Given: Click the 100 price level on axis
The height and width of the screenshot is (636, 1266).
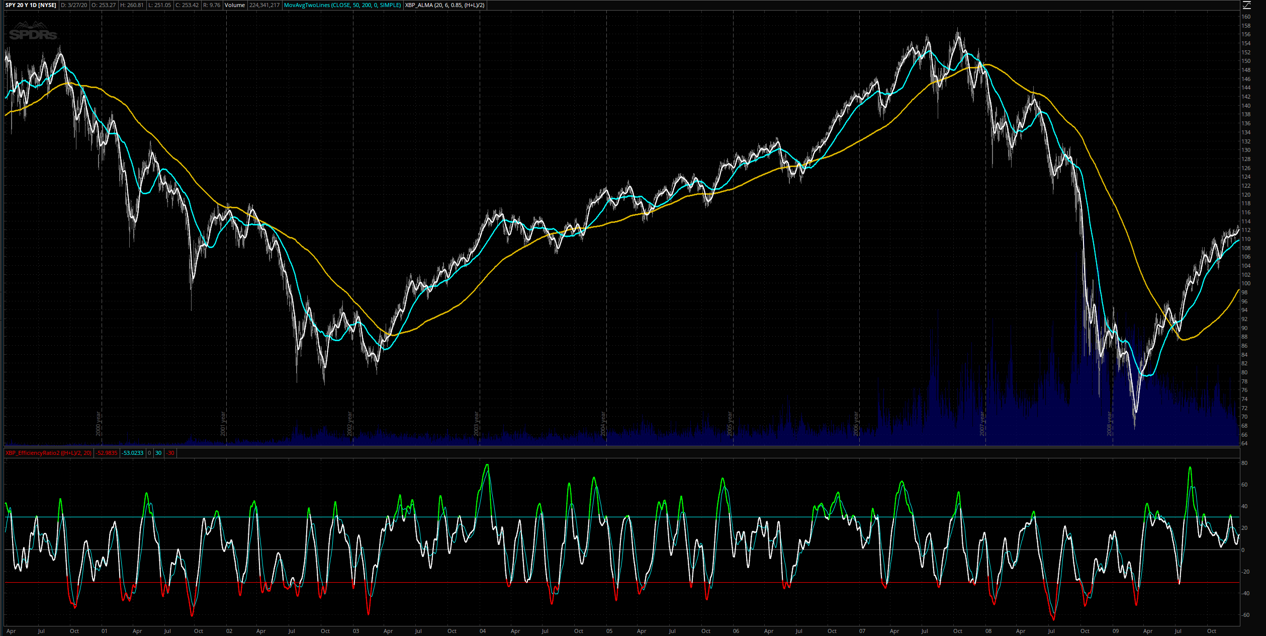Looking at the screenshot, I should tap(1246, 283).
